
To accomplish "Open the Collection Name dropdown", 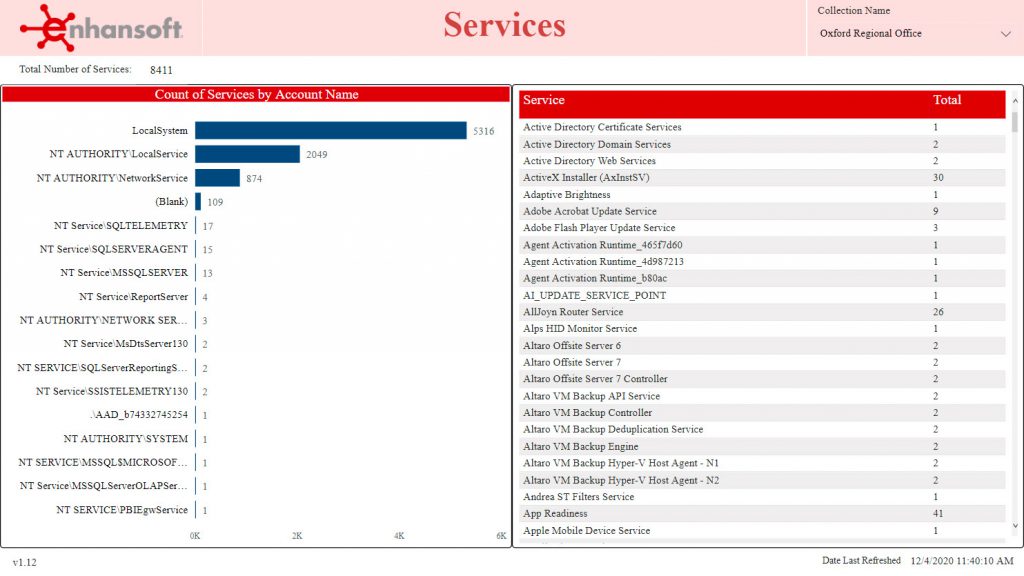I will (915, 33).
